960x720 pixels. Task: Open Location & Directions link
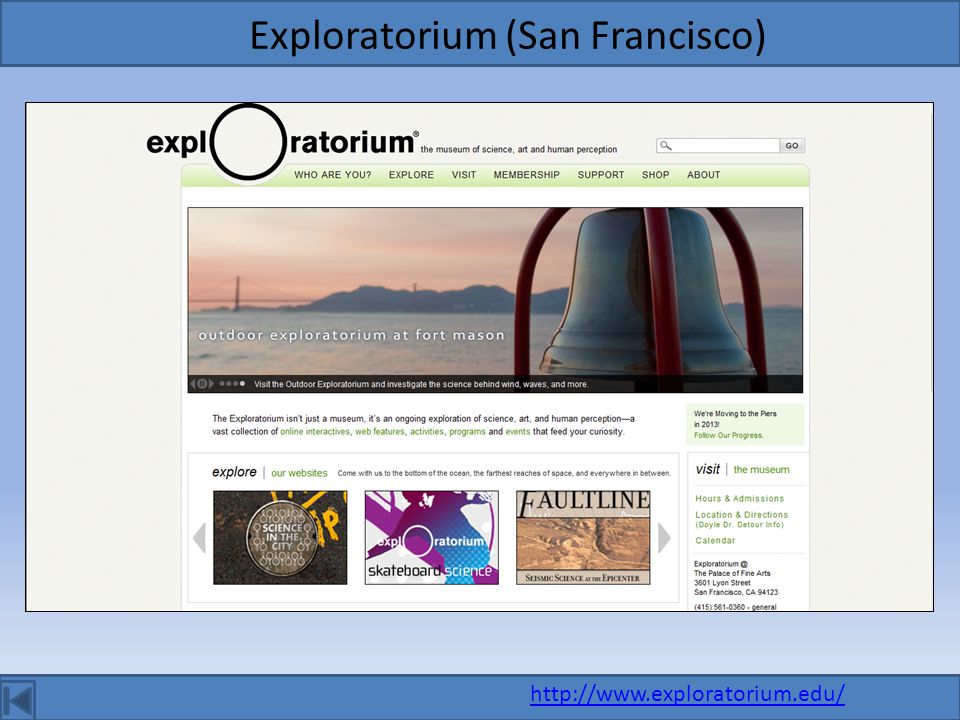pos(741,515)
